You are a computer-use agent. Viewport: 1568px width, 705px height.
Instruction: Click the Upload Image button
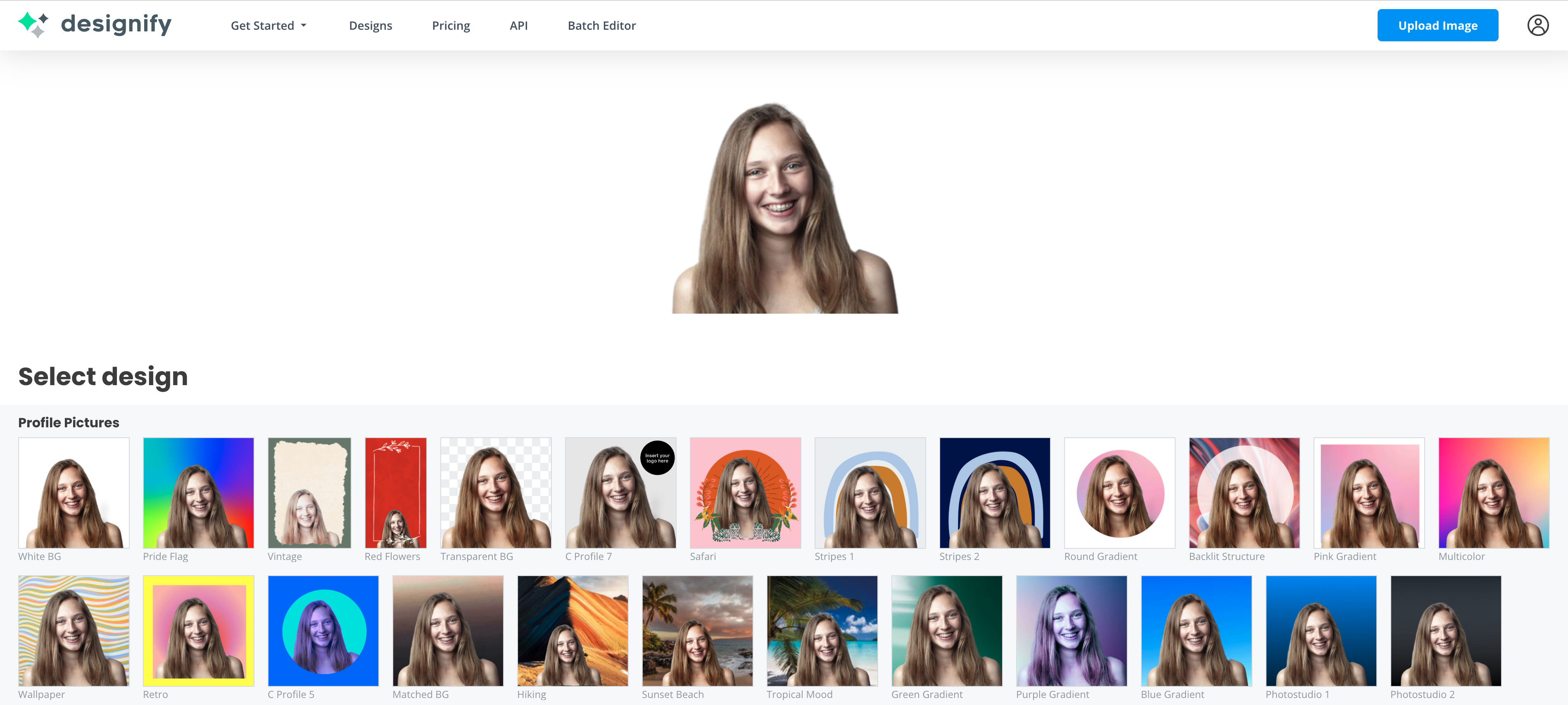(x=1437, y=26)
